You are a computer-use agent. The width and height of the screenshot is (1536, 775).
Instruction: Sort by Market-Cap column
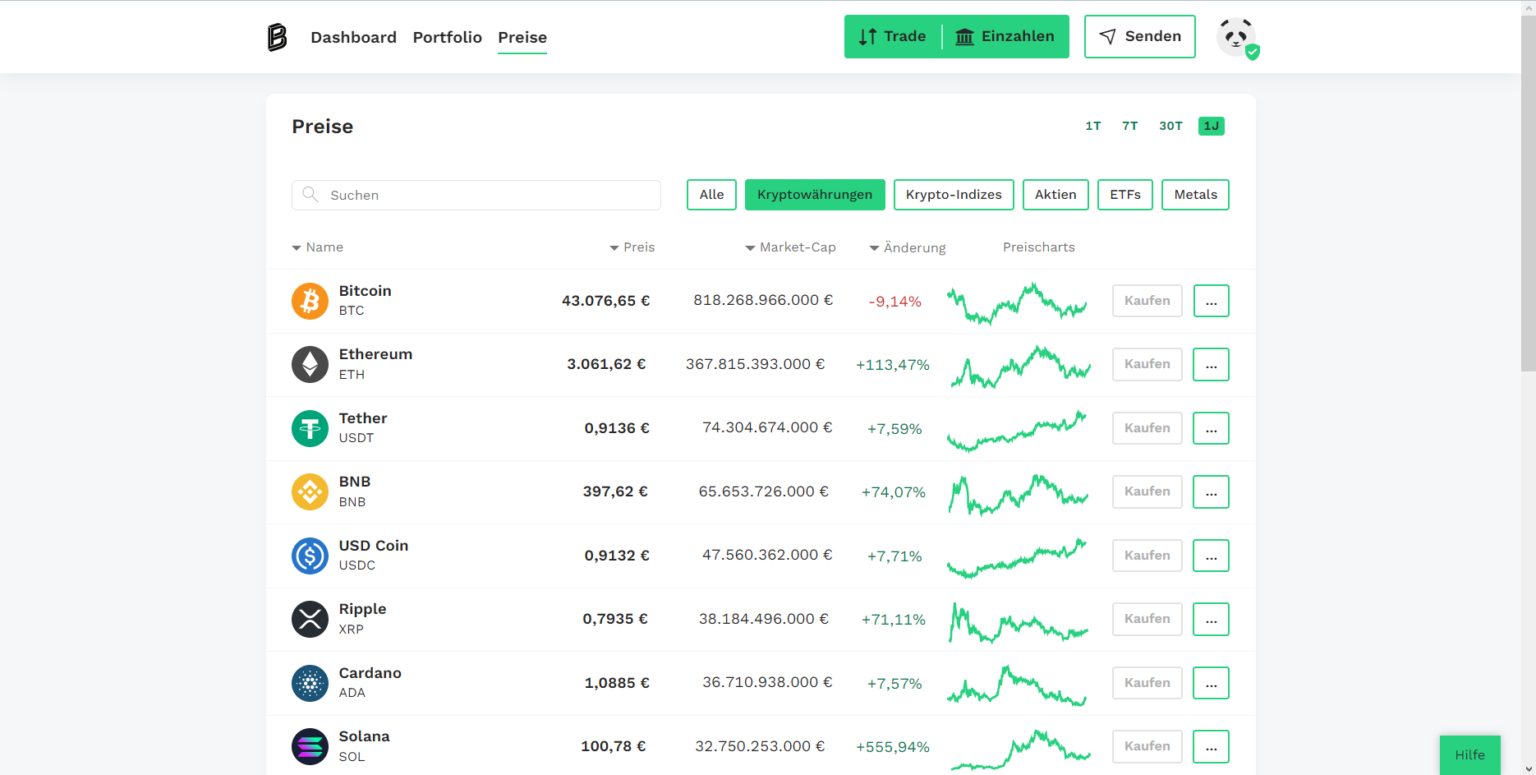pos(791,247)
